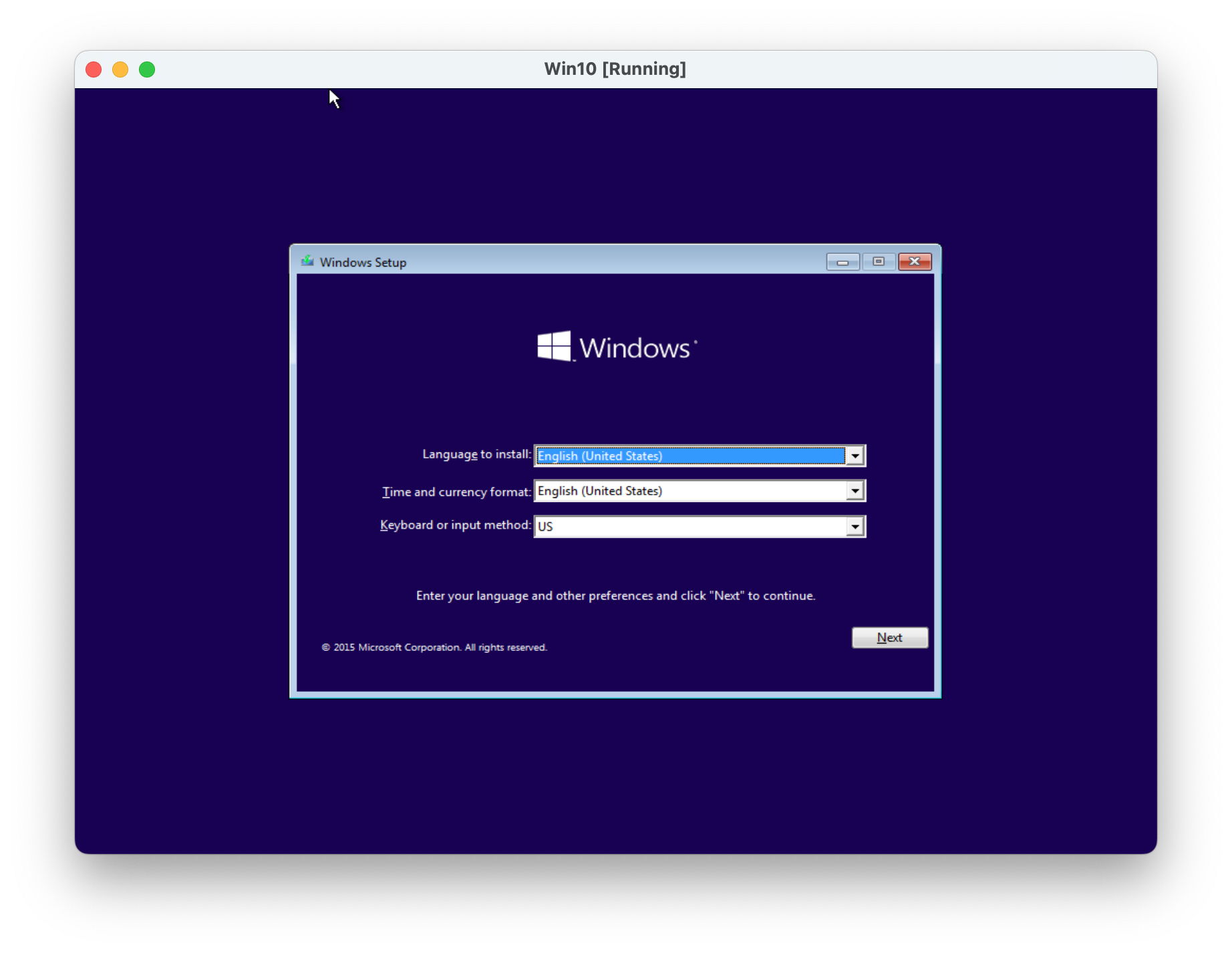Click the Microsoft copyright notice text
This screenshot has height=953, width=1232.
[x=434, y=648]
